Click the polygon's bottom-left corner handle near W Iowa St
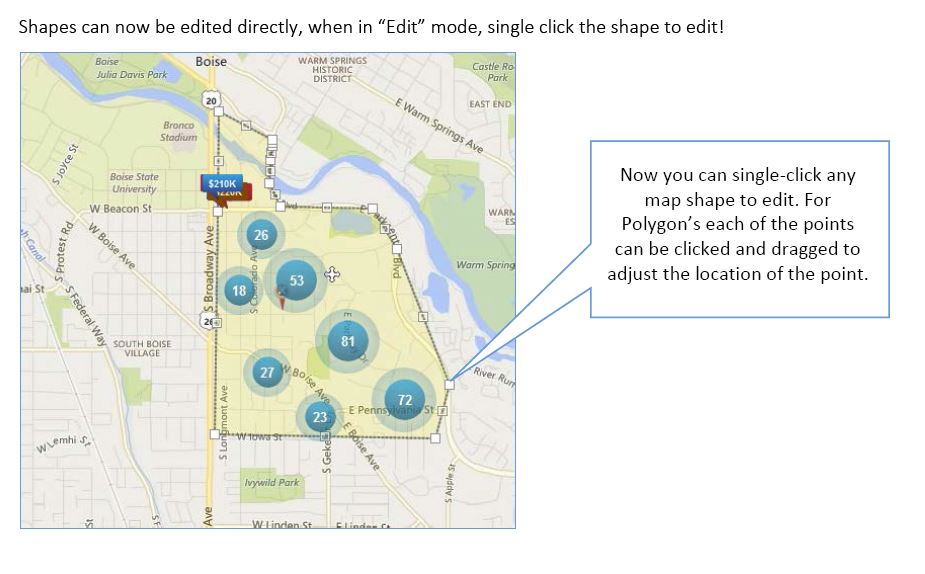Screen dimensions: 925x574 [215, 434]
